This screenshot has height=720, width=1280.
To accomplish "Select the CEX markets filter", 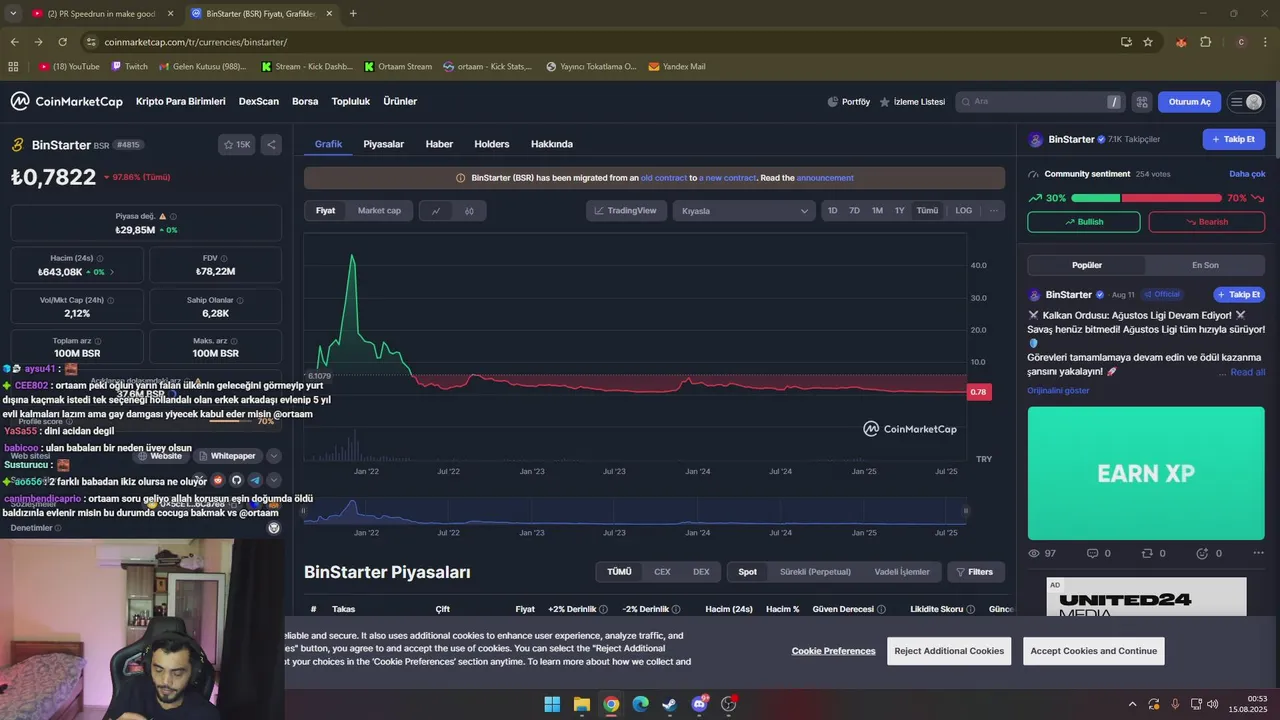I will coord(662,572).
